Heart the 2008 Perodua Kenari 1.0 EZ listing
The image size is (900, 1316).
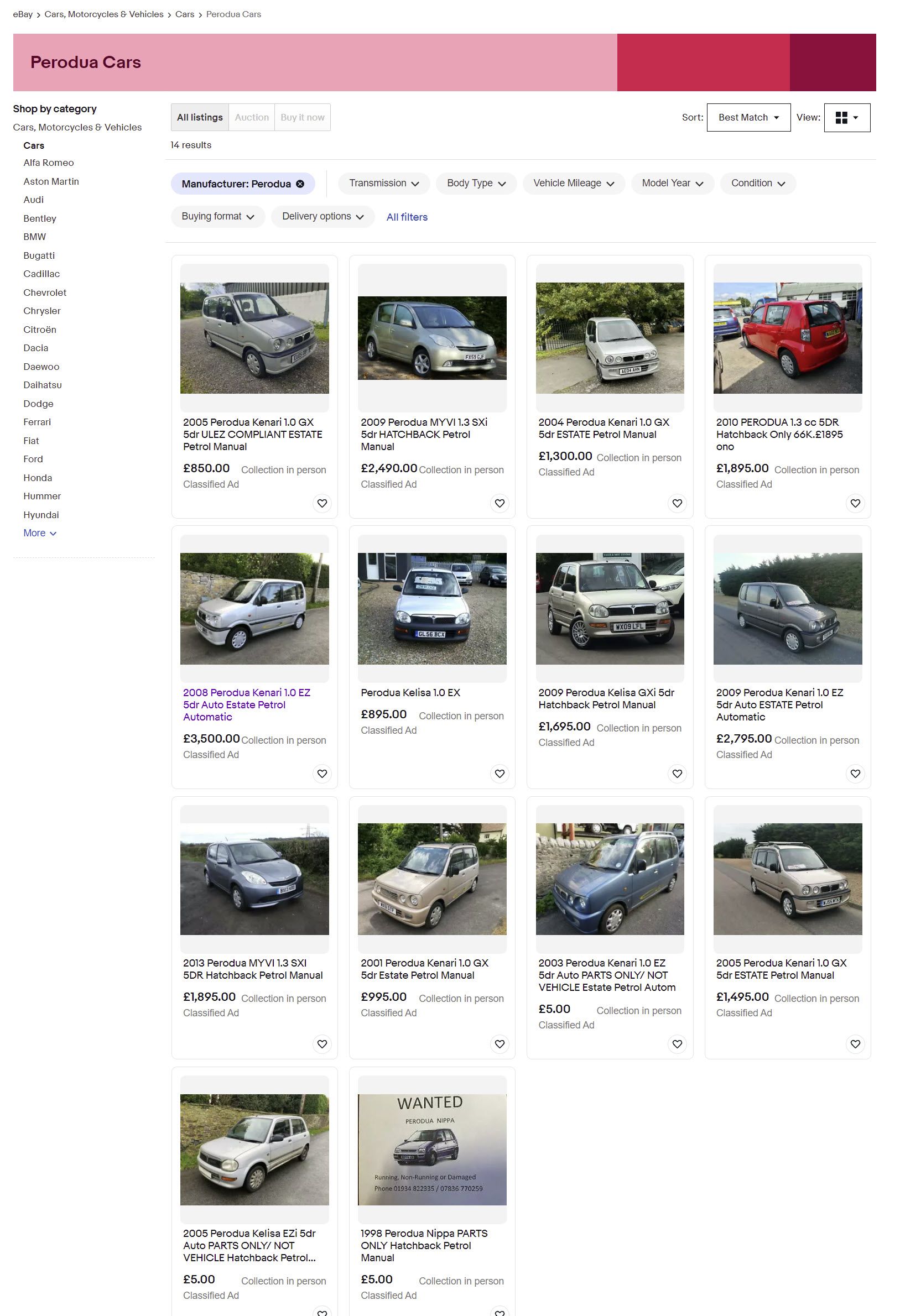322,774
